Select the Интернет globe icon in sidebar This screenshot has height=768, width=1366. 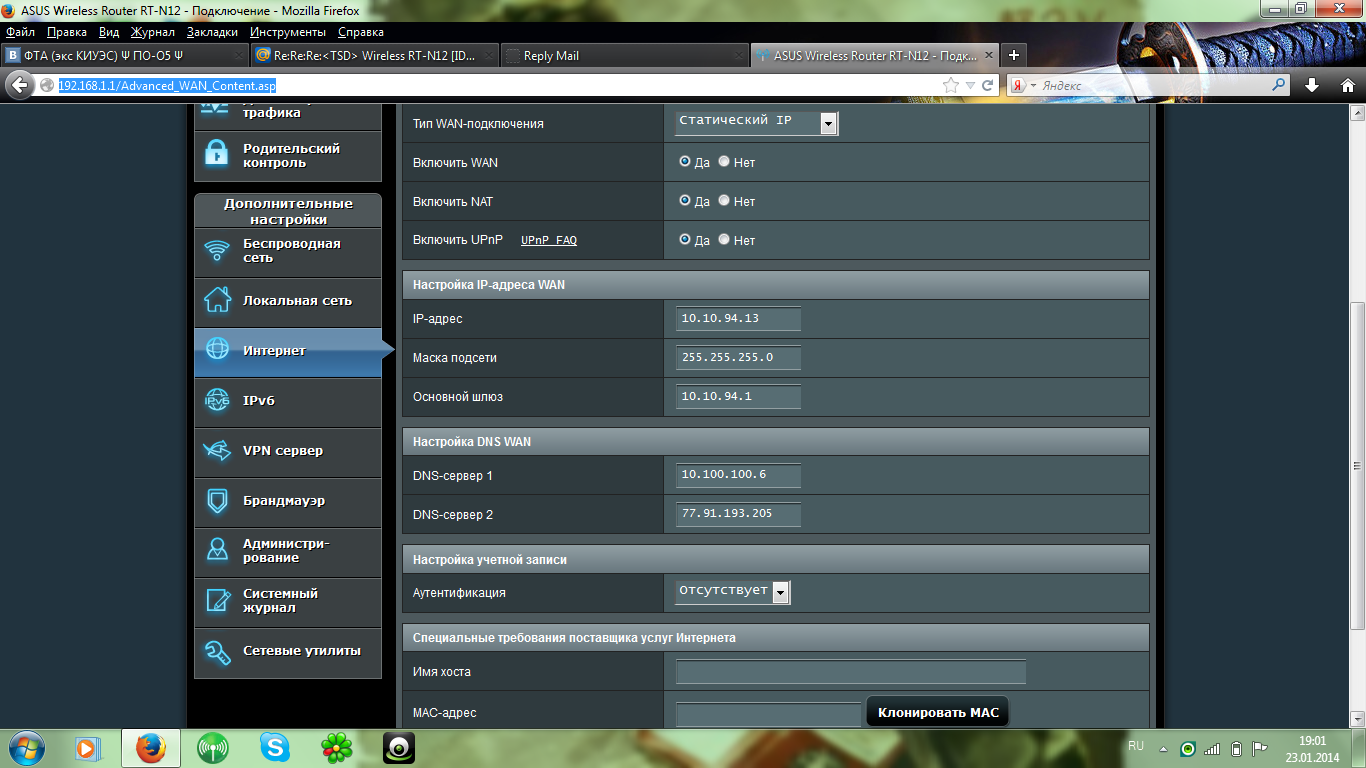click(217, 350)
